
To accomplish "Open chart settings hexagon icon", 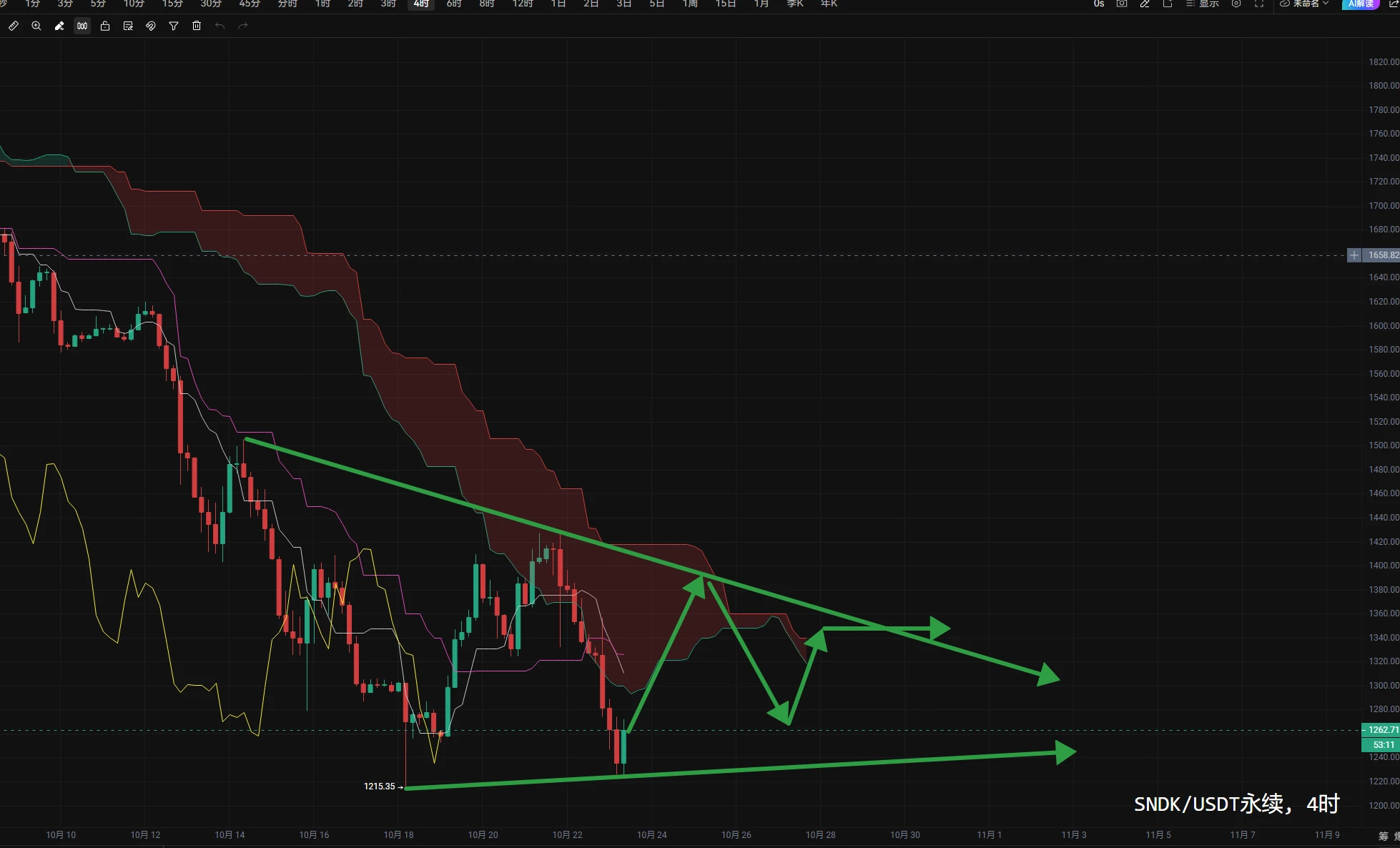I will pos(1236,4).
